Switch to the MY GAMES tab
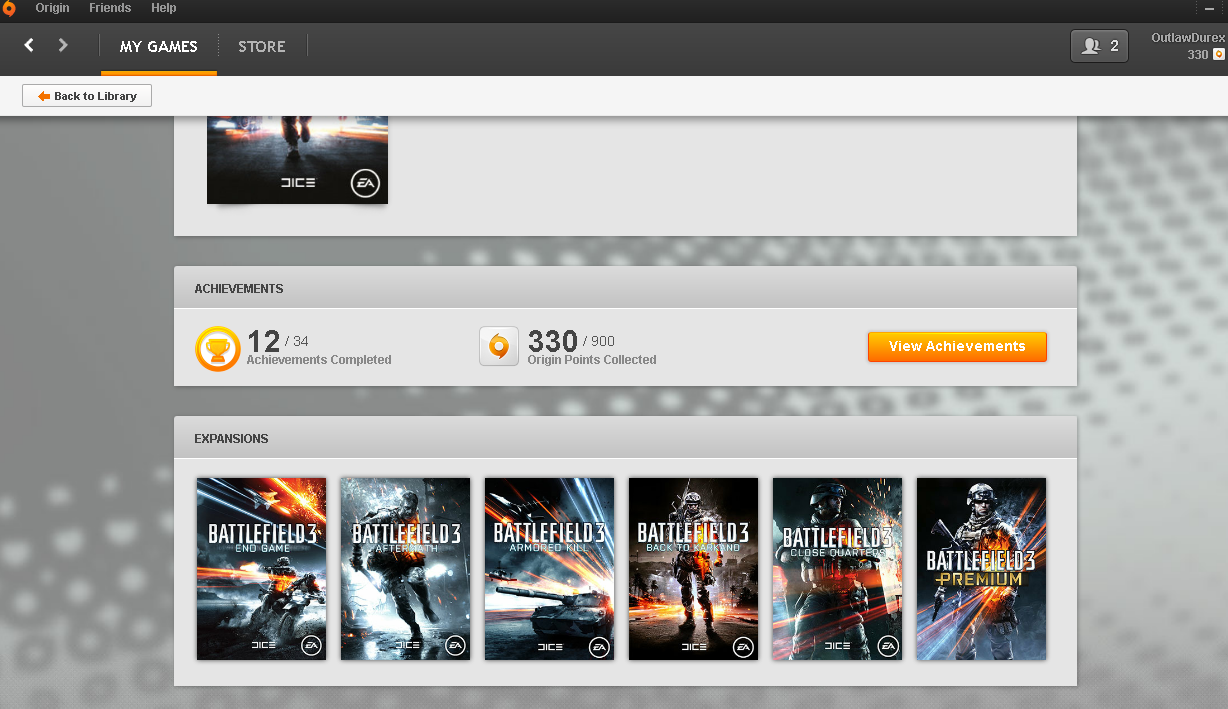The image size is (1228, 709). pos(159,47)
